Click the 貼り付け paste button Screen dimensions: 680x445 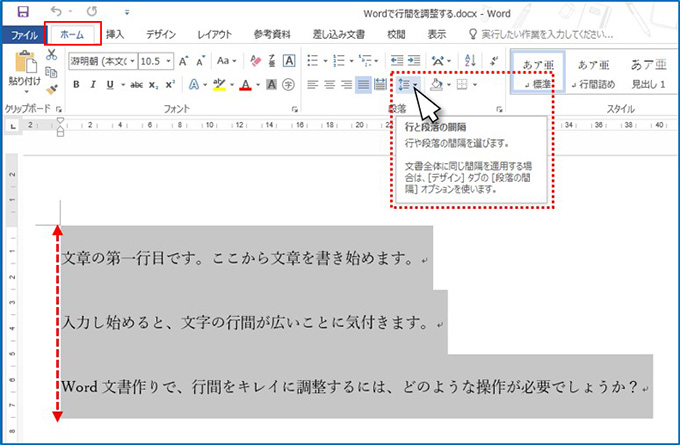click(25, 72)
